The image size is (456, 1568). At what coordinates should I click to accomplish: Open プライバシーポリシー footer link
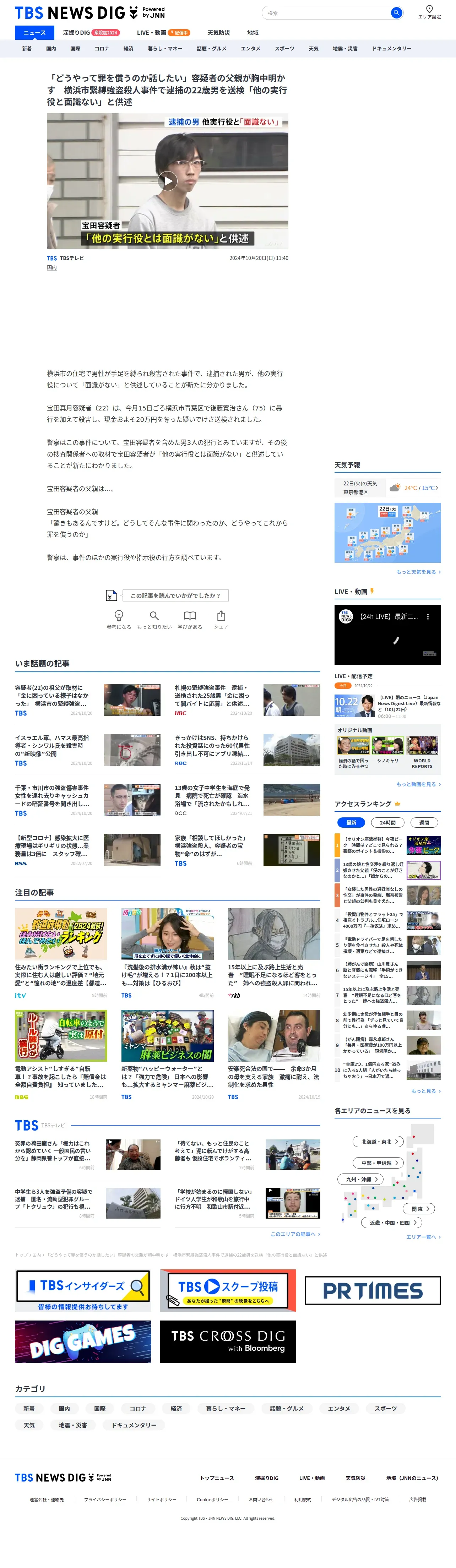tap(105, 1499)
